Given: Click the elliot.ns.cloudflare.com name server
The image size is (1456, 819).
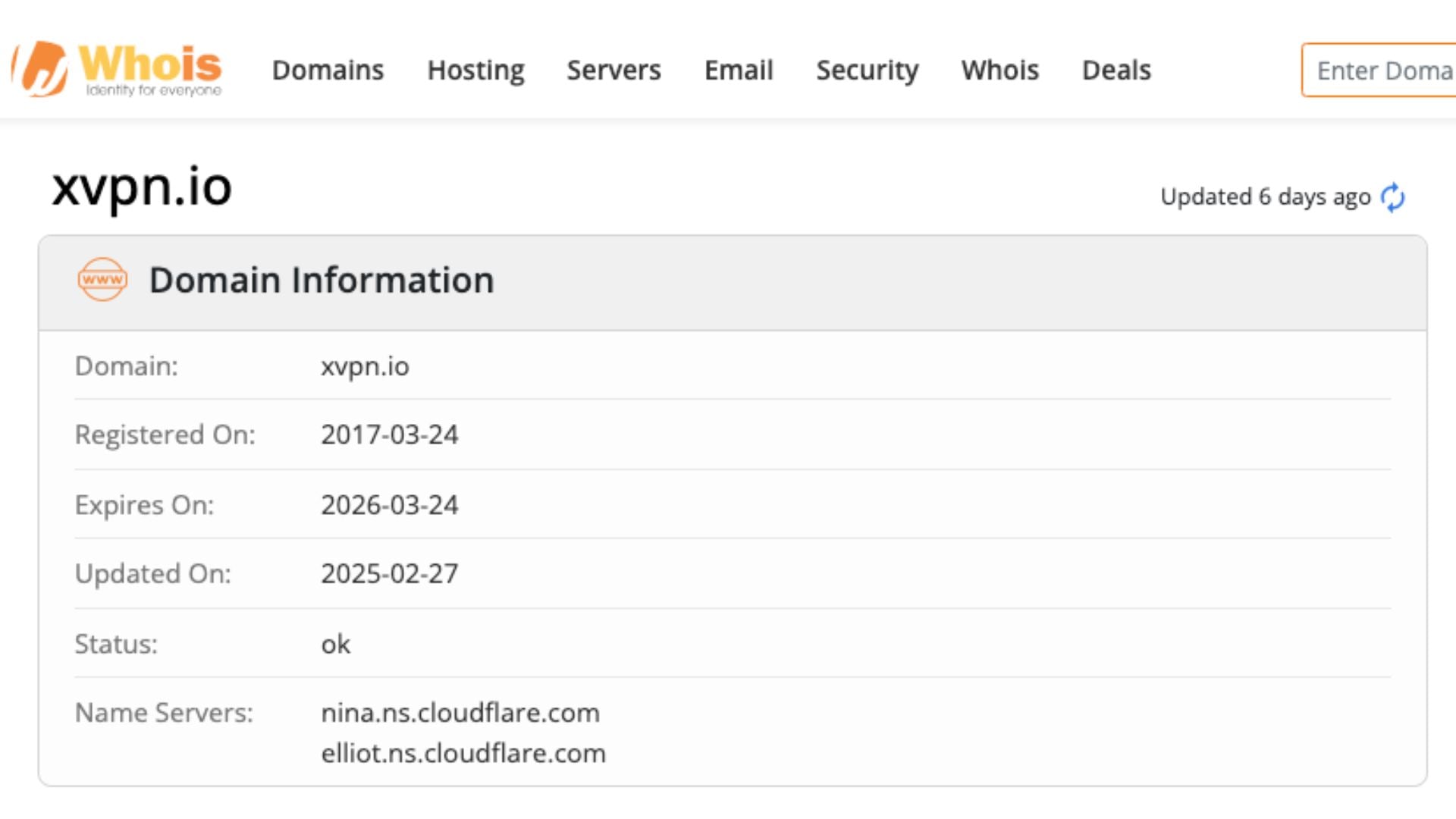Looking at the screenshot, I should click(x=463, y=753).
